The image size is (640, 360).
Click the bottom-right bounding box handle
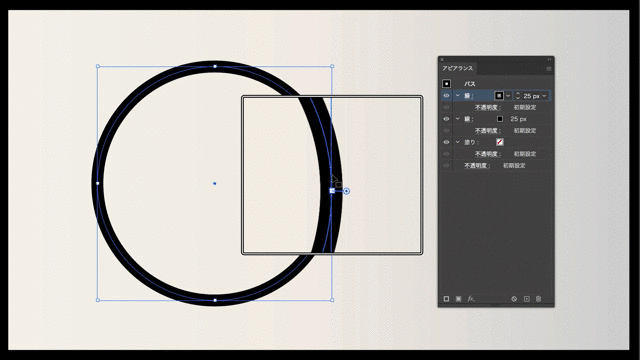pyautogui.click(x=332, y=300)
